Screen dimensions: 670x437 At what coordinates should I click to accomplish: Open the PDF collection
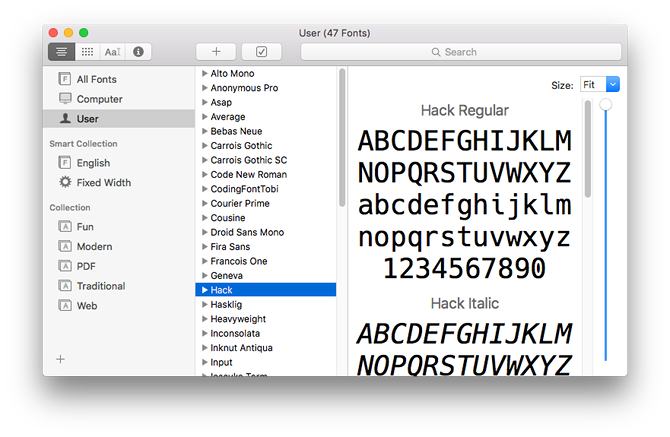119,266
